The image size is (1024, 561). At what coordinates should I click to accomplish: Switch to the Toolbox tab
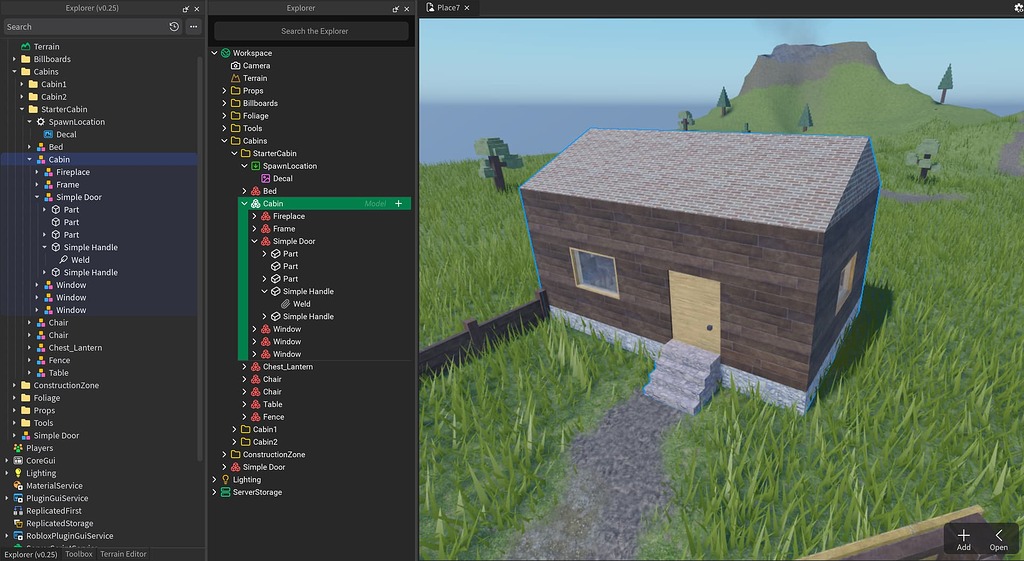pos(78,554)
